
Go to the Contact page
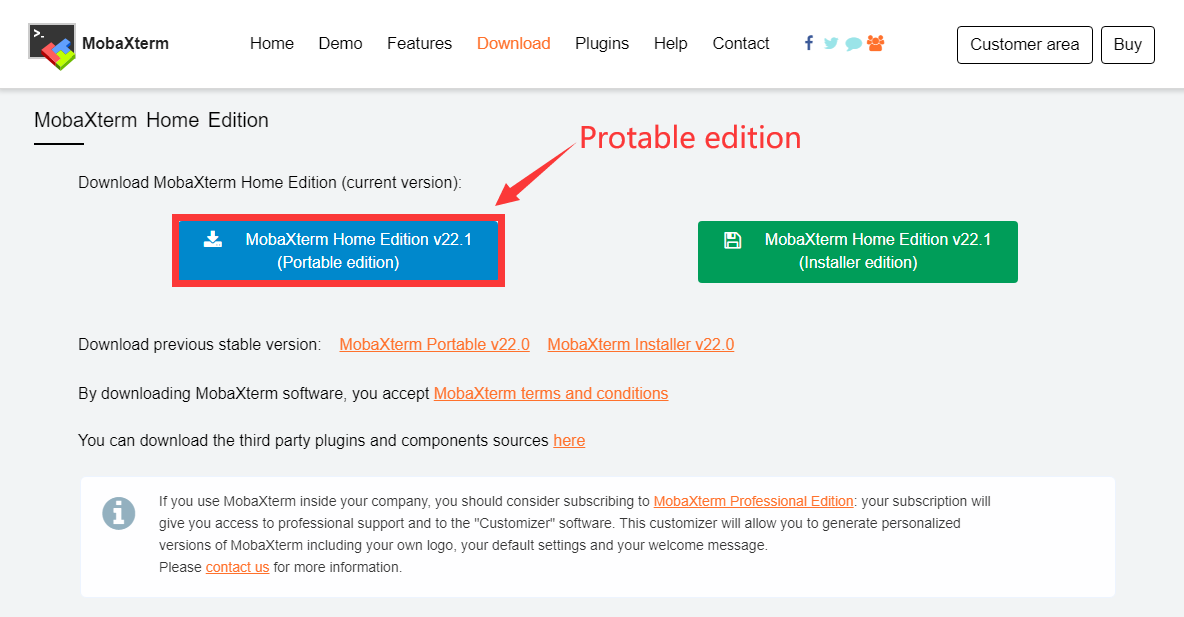[741, 44]
